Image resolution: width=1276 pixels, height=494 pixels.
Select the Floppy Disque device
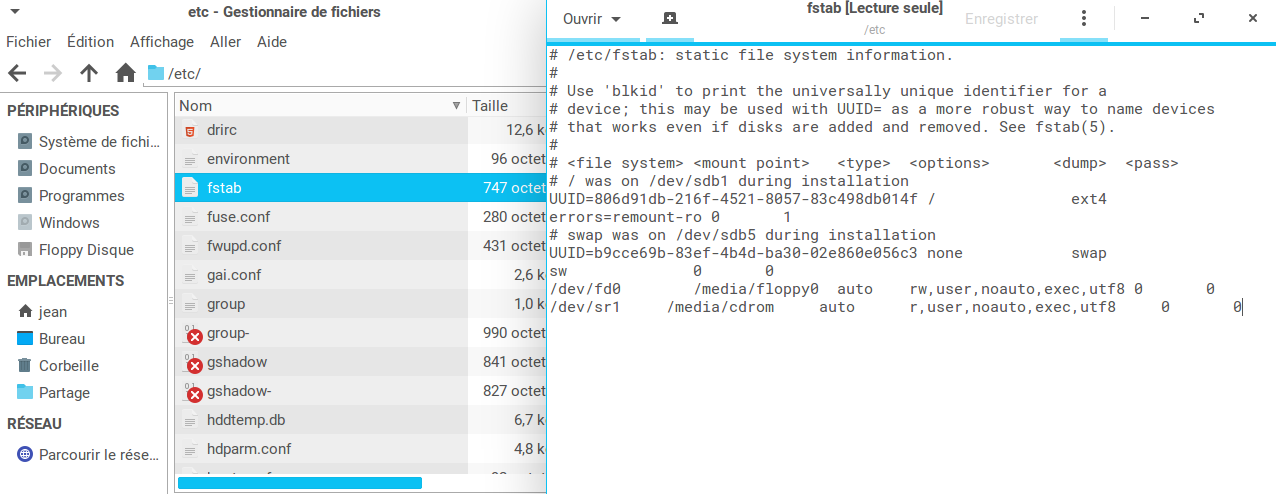click(x=85, y=250)
